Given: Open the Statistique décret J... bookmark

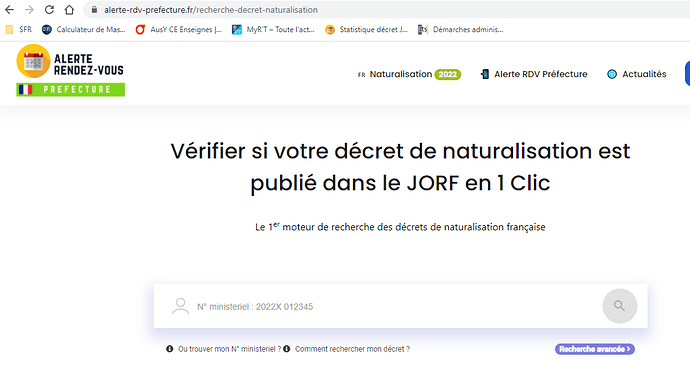Looking at the screenshot, I should [x=367, y=29].
